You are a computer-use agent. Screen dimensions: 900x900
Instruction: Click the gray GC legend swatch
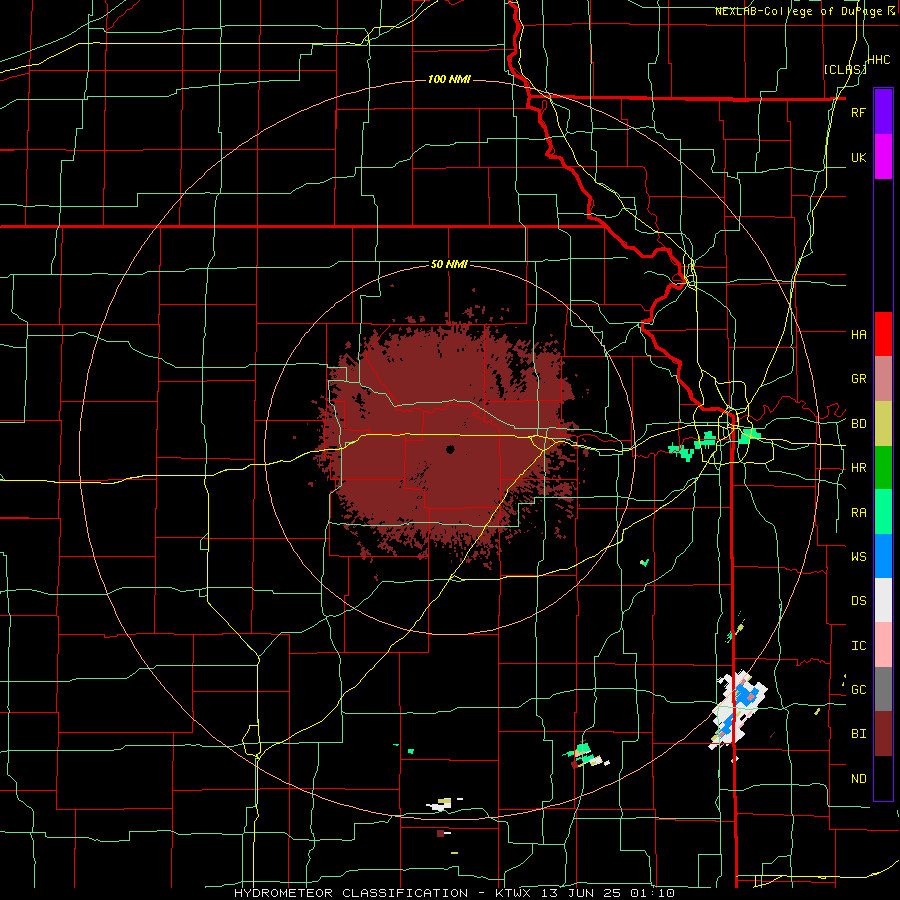click(883, 689)
